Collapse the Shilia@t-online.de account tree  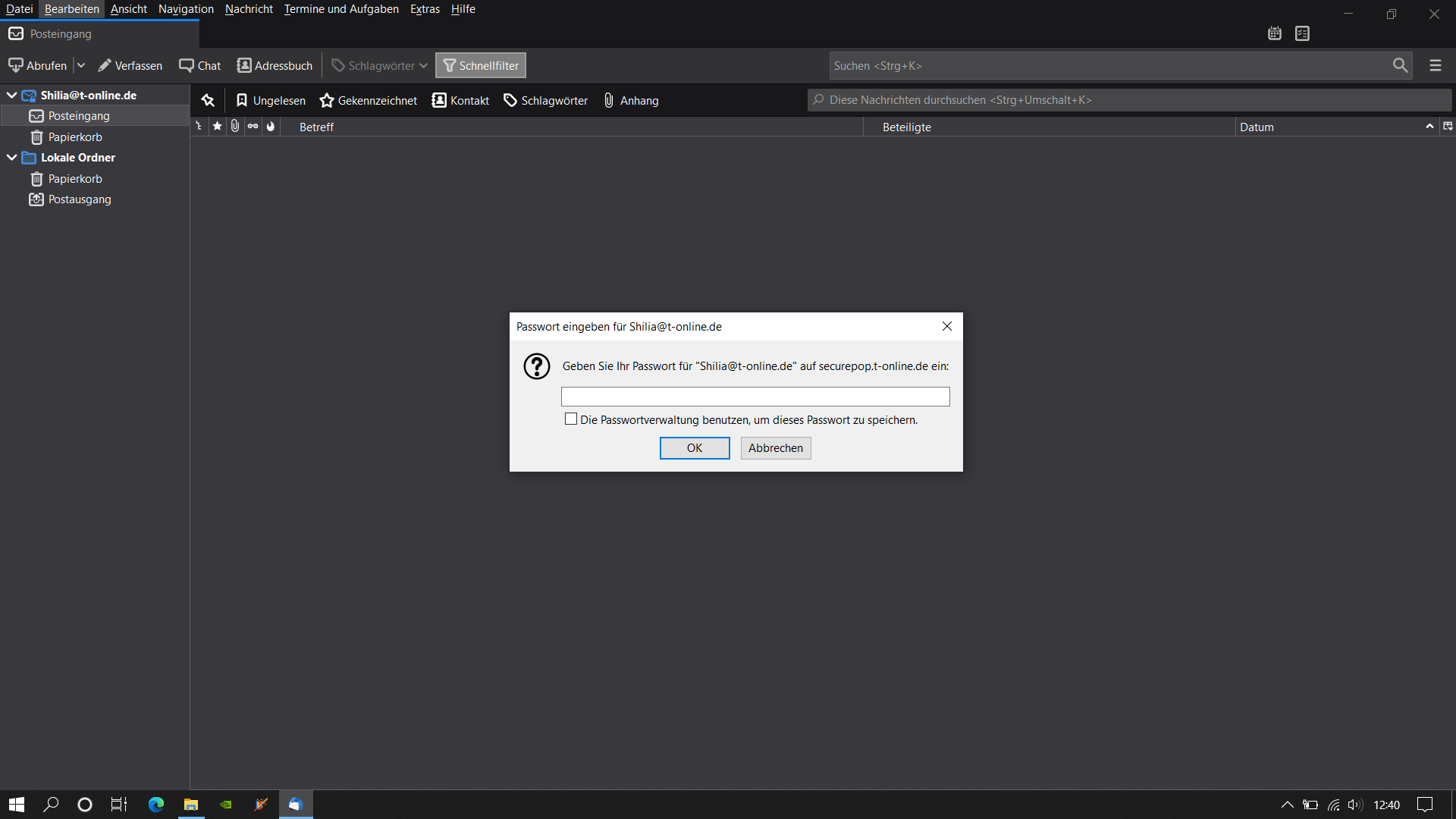click(x=11, y=96)
